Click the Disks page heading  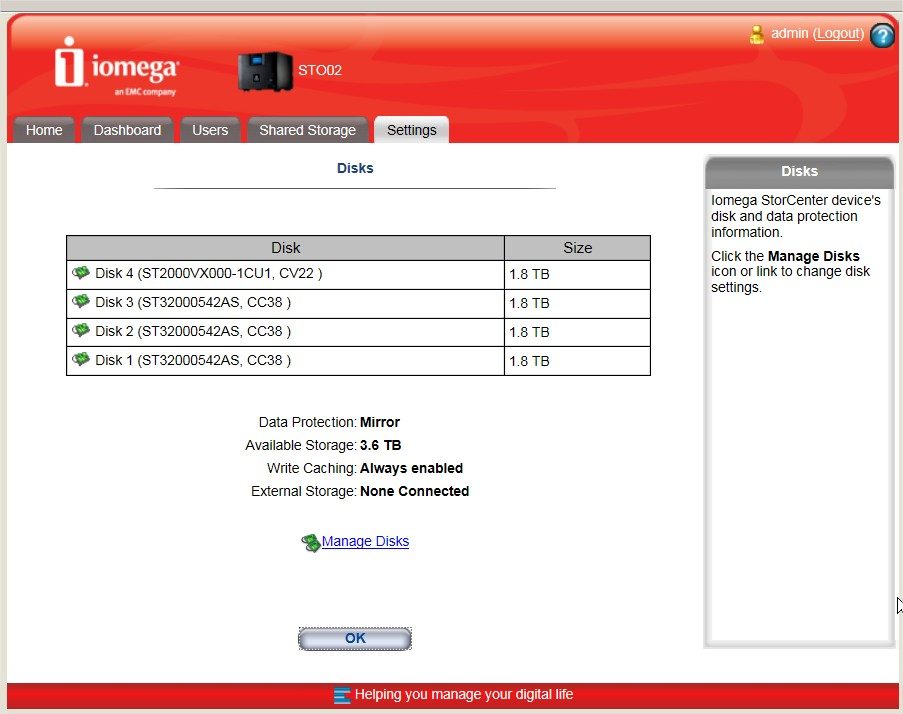click(x=355, y=168)
